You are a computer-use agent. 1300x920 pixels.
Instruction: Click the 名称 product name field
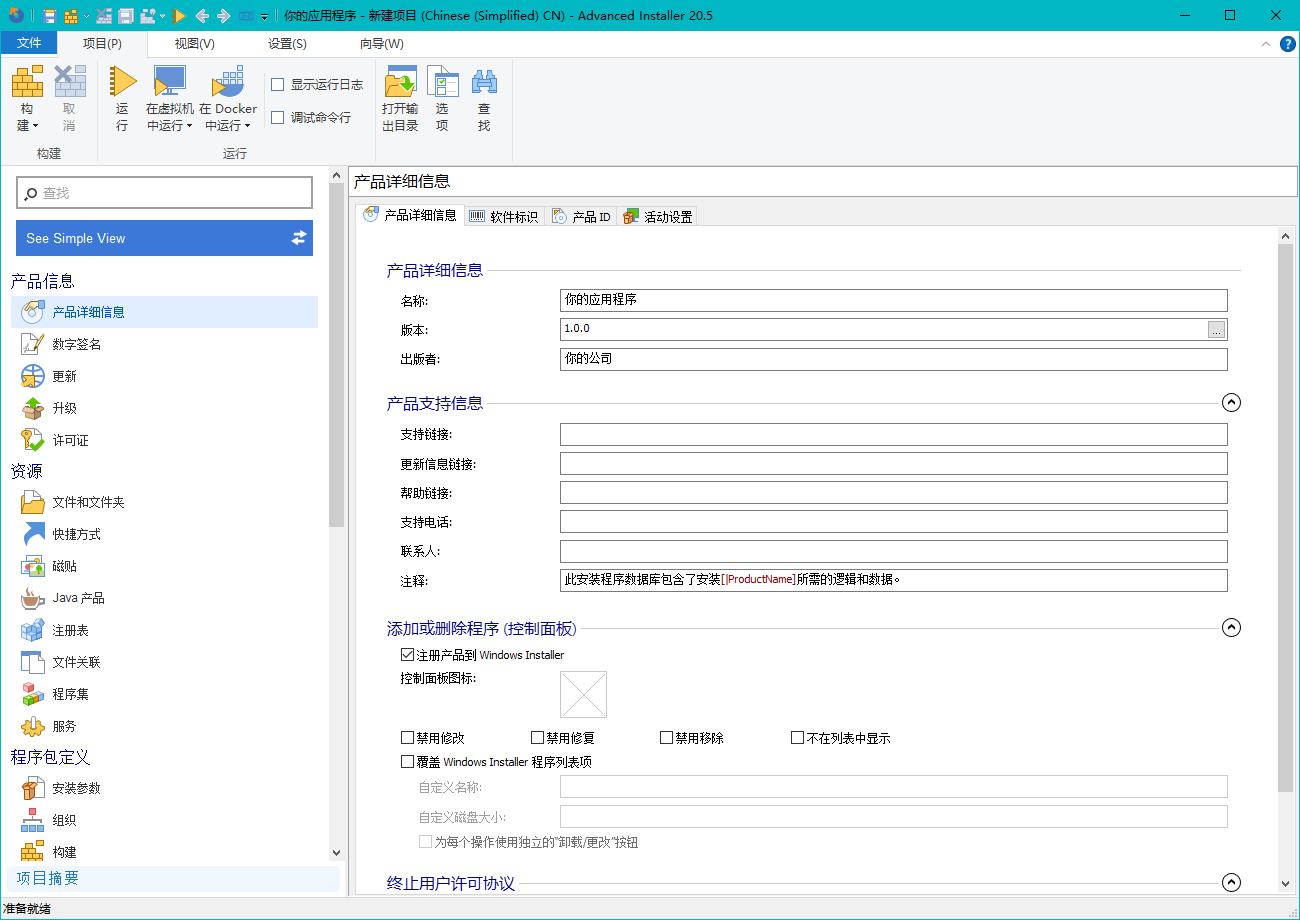point(893,300)
